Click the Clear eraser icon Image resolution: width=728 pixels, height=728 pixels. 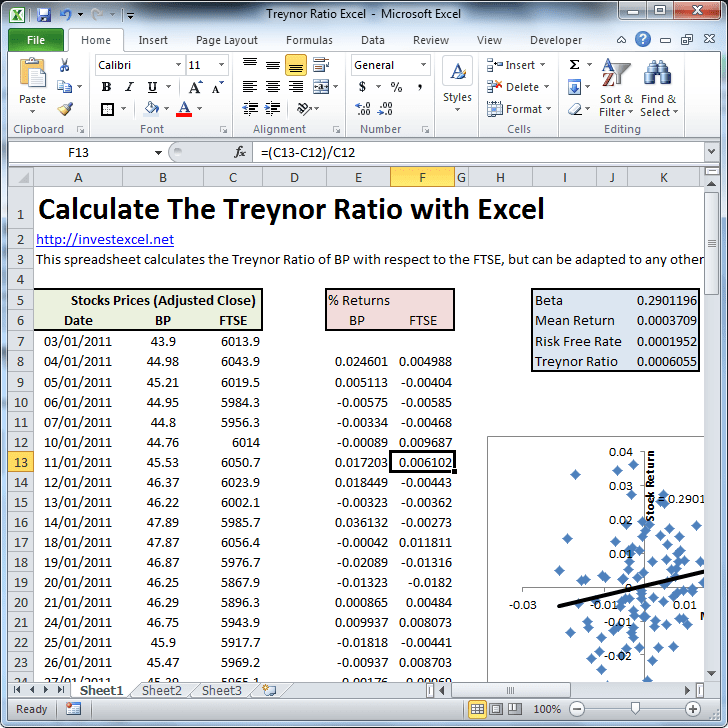coord(575,109)
